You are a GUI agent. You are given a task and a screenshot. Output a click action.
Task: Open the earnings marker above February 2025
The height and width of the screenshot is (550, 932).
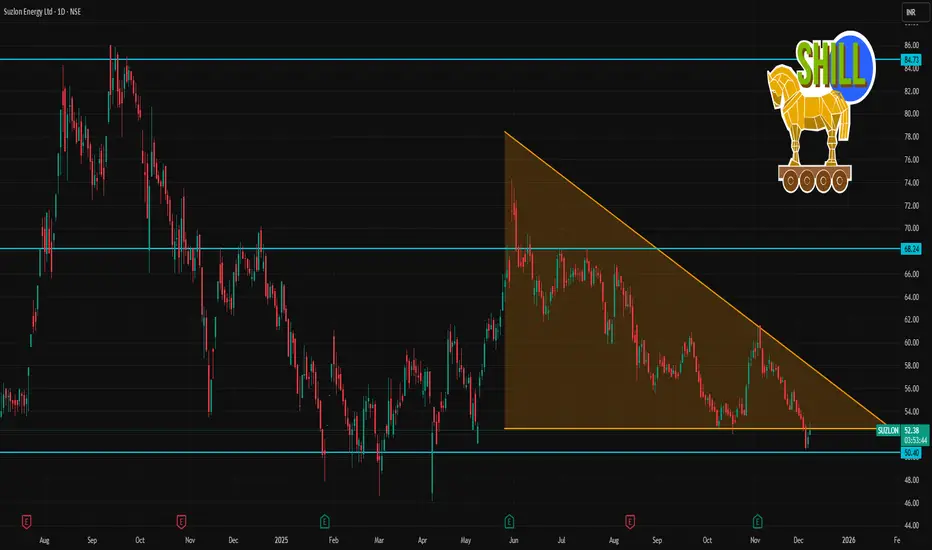tap(325, 522)
